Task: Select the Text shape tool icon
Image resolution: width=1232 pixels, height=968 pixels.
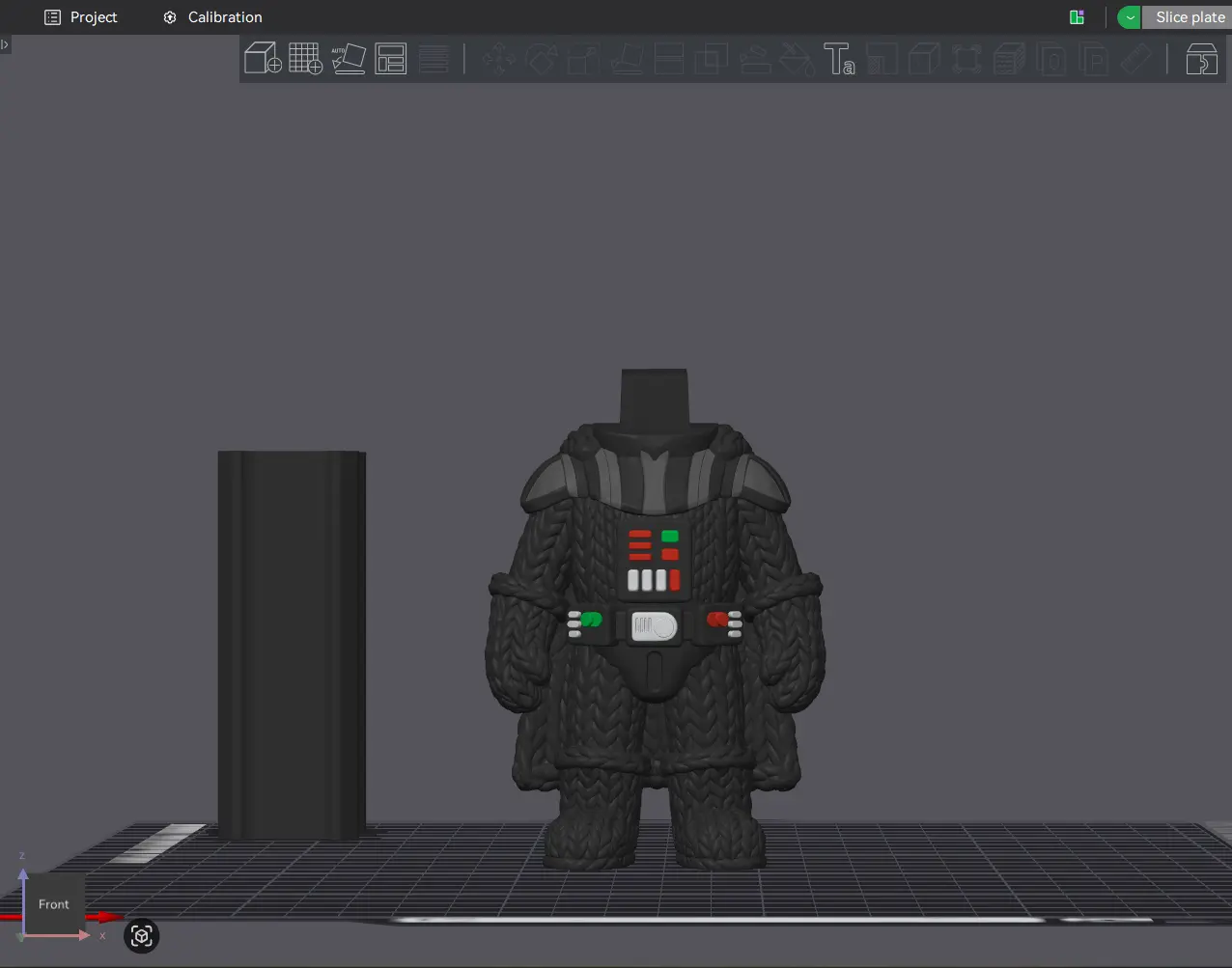Action: coord(839,59)
